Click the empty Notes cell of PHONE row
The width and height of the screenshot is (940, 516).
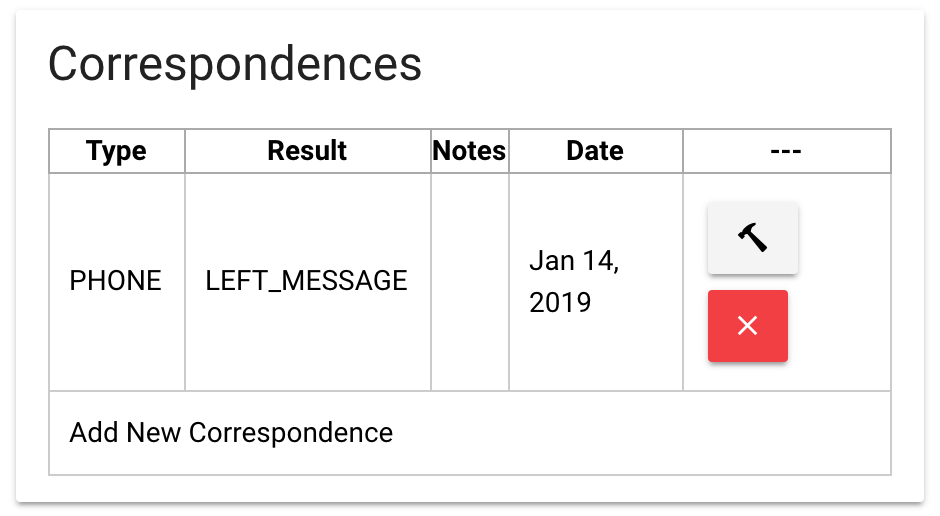coord(470,281)
